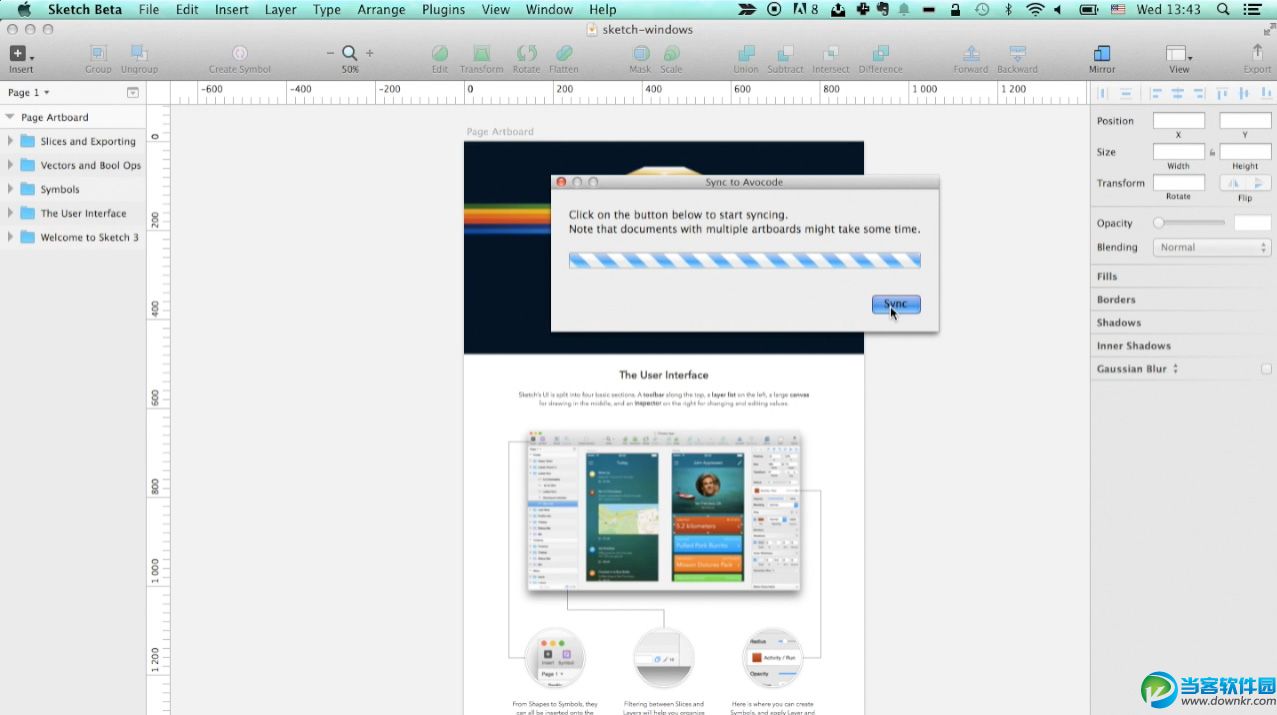
Task: Click the Bluetooth menu bar icon
Action: 1008,9
